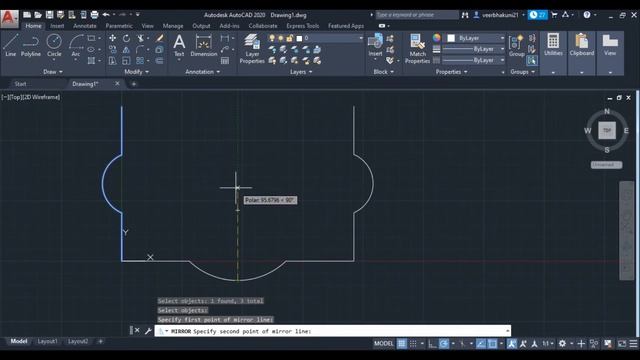Click the customize wrench icon in command line
Image resolution: width=640 pixels, height=360 pixels.
148,331
